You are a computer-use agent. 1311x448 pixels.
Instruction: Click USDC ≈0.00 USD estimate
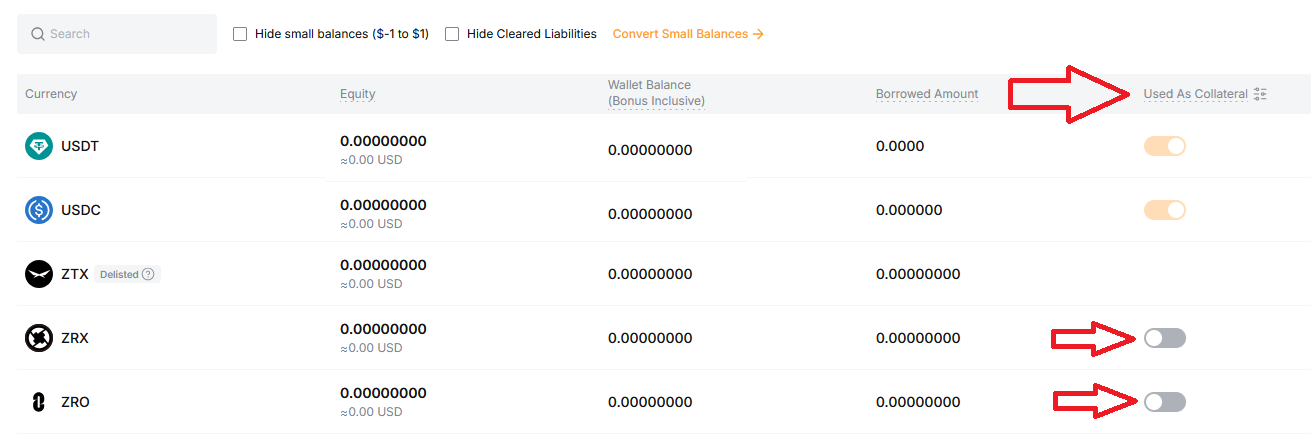tap(371, 224)
